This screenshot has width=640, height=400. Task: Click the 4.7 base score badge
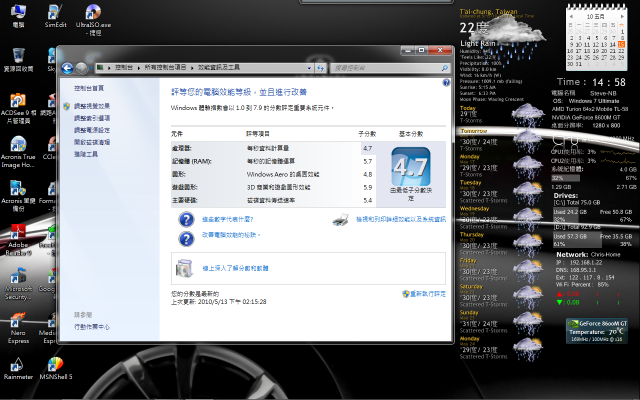point(411,167)
